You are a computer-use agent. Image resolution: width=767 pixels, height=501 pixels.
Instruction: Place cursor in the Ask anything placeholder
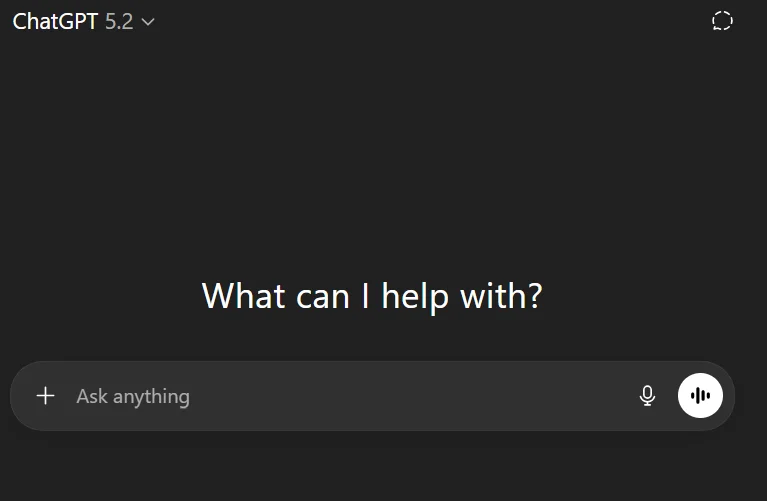(133, 396)
